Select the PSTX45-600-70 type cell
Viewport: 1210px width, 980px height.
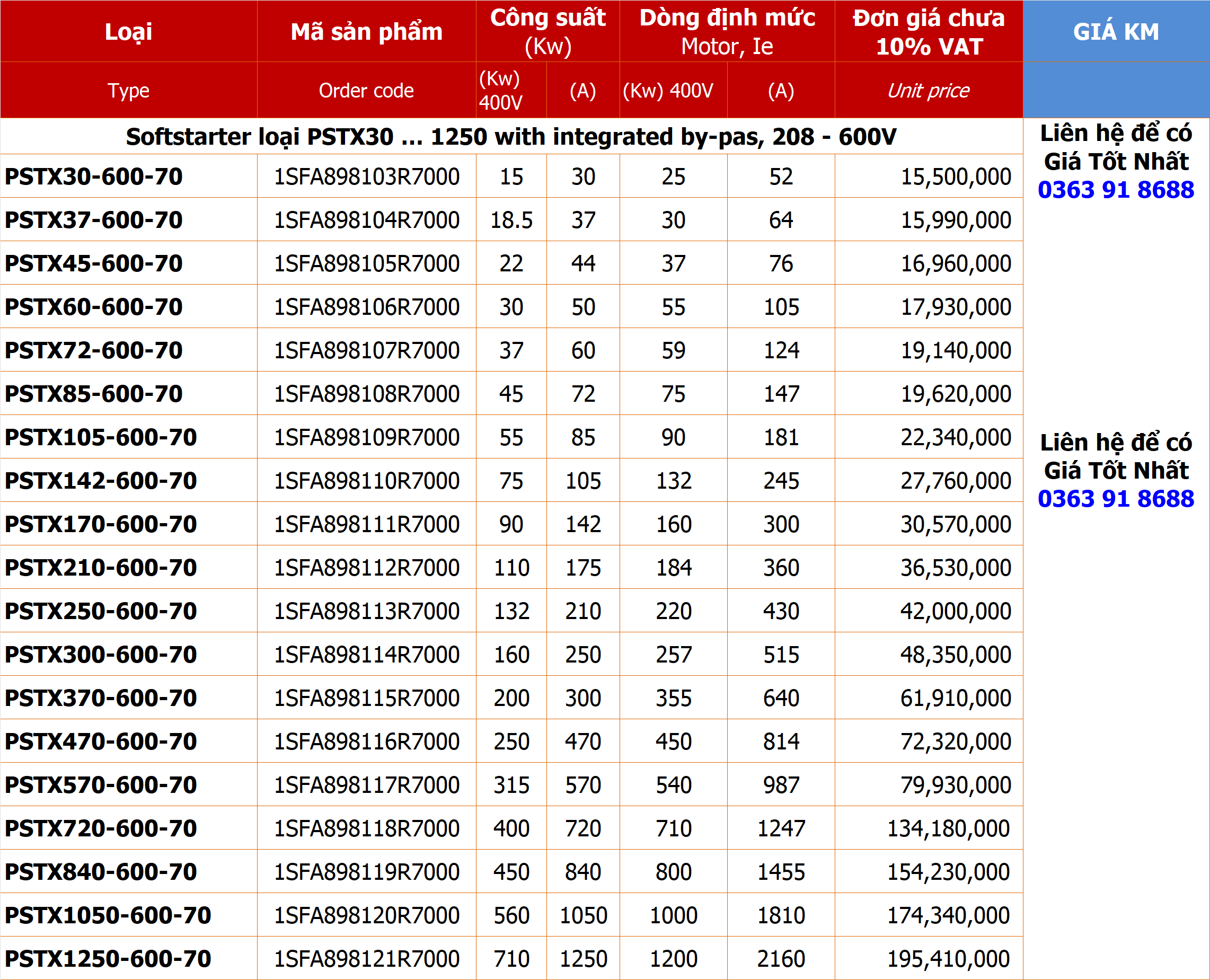pyautogui.click(x=128, y=263)
